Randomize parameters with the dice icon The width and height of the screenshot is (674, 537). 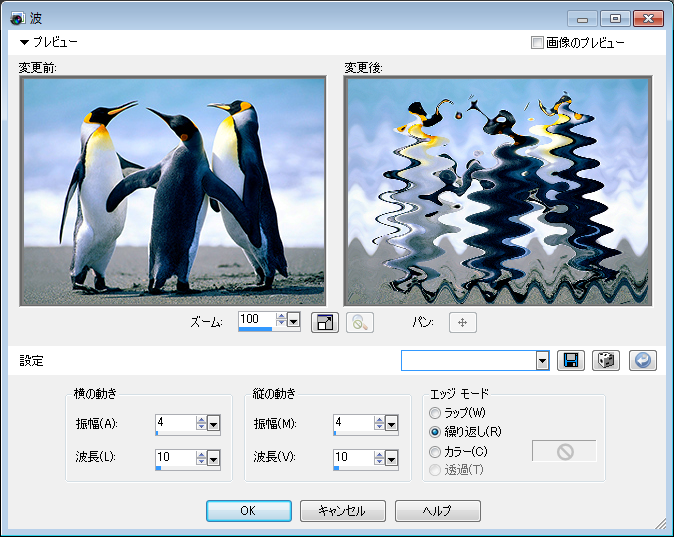pos(606,360)
